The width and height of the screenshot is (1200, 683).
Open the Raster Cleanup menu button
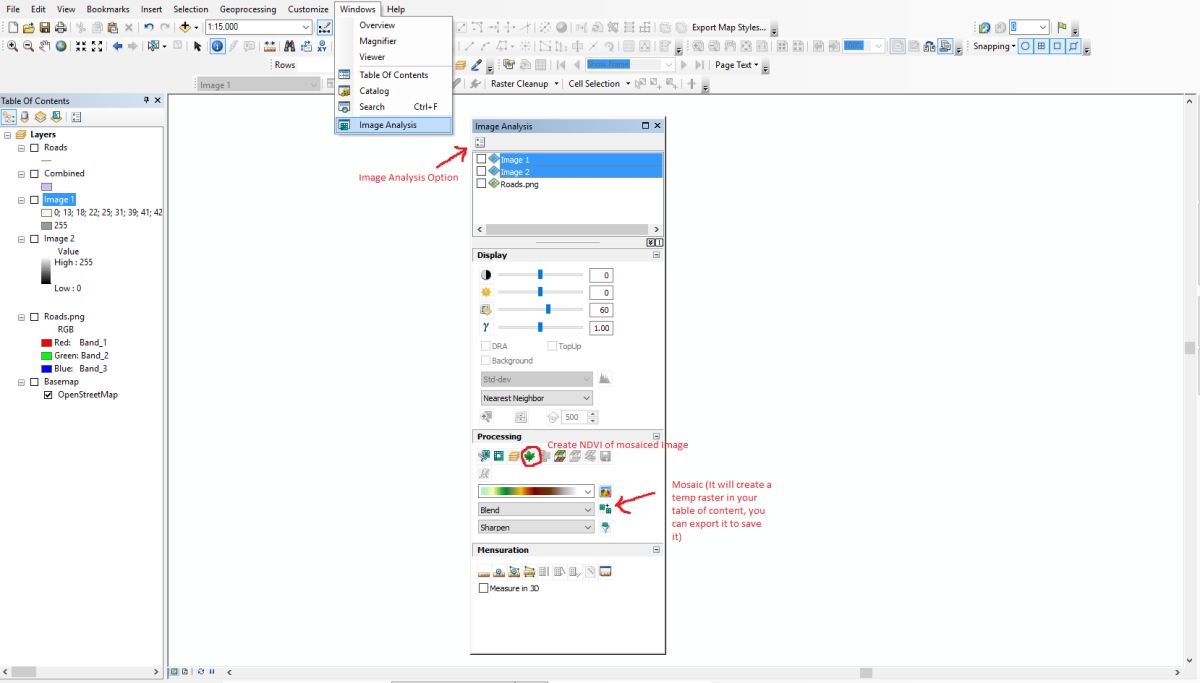[x=523, y=84]
